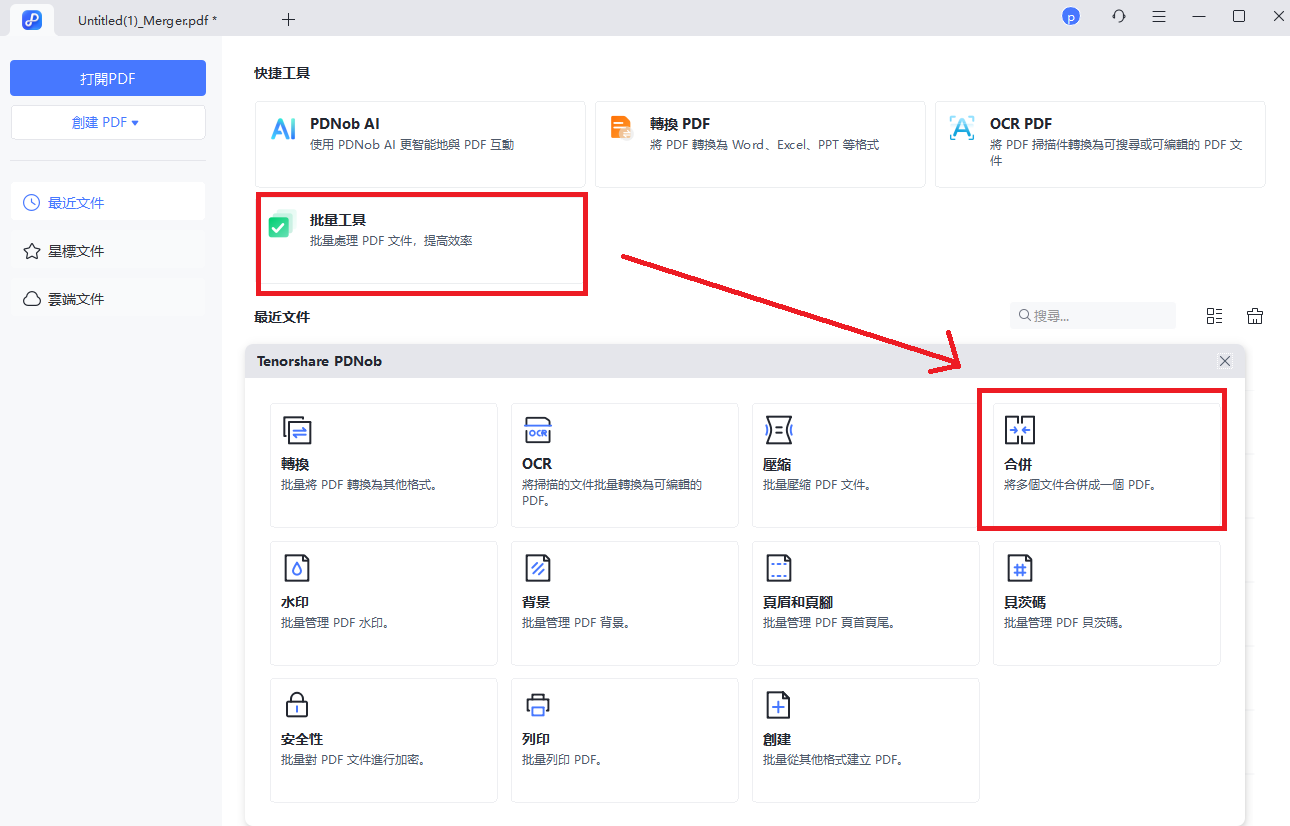Select the batch Print (列印) tool
The height and width of the screenshot is (826, 1290).
point(624,740)
